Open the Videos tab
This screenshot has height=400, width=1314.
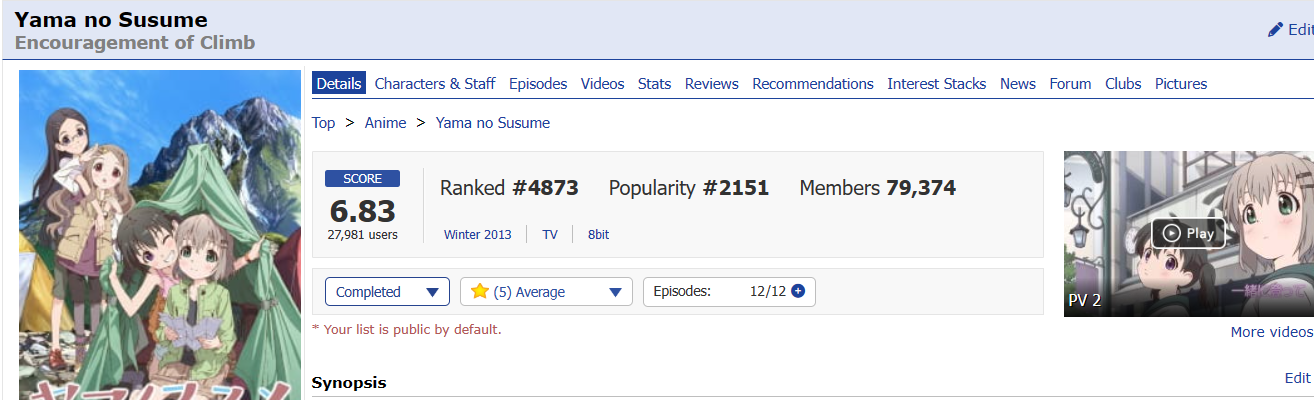[x=602, y=84]
